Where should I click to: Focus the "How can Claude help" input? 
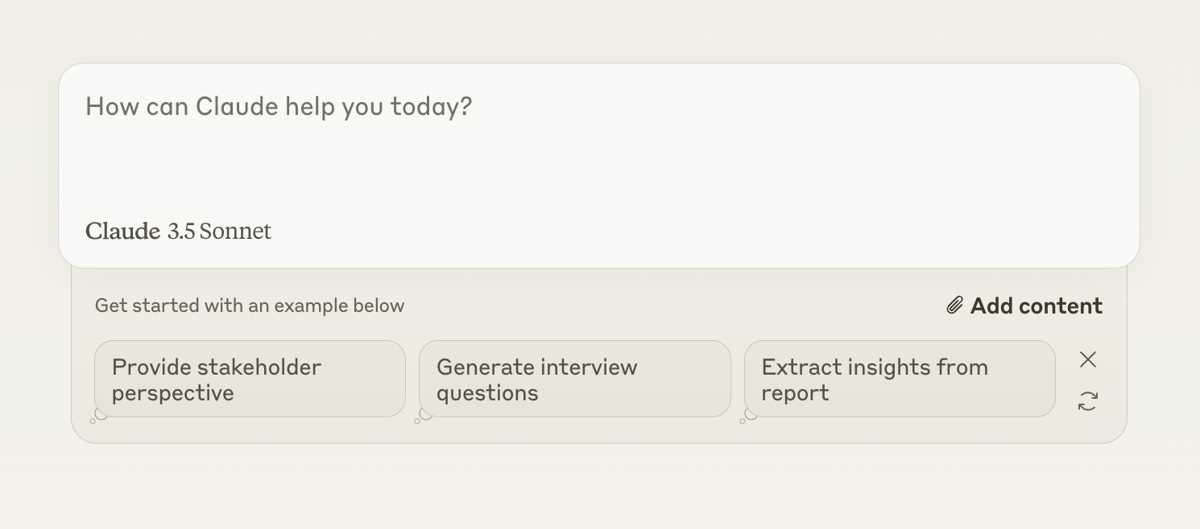click(278, 107)
